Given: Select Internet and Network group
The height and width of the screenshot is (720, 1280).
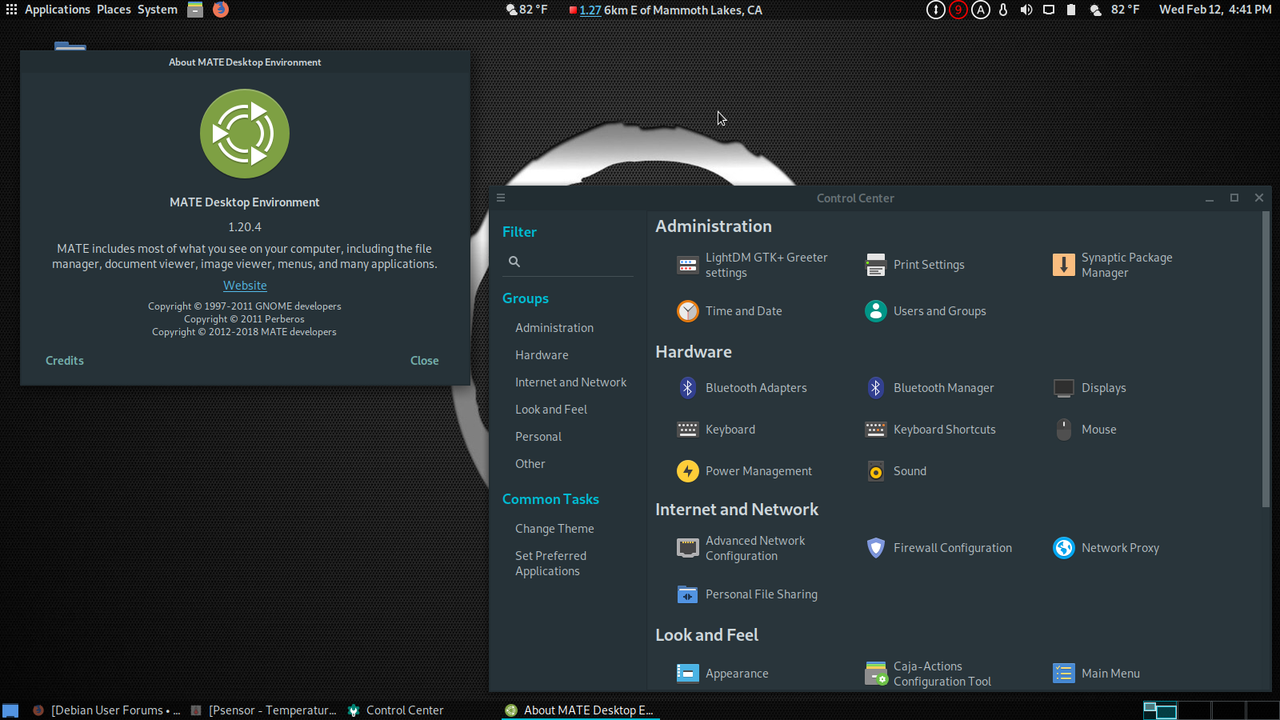Looking at the screenshot, I should point(571,382).
